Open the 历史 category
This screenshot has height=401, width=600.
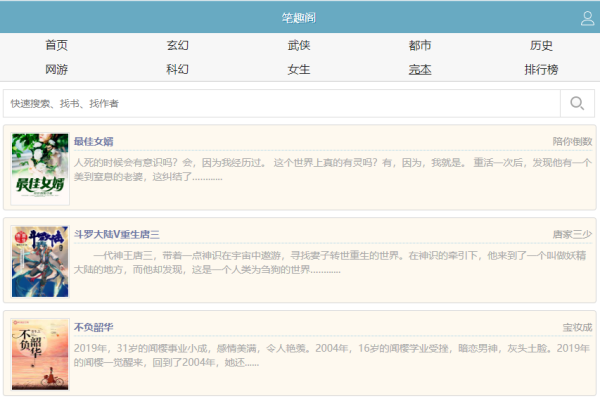[541, 45]
